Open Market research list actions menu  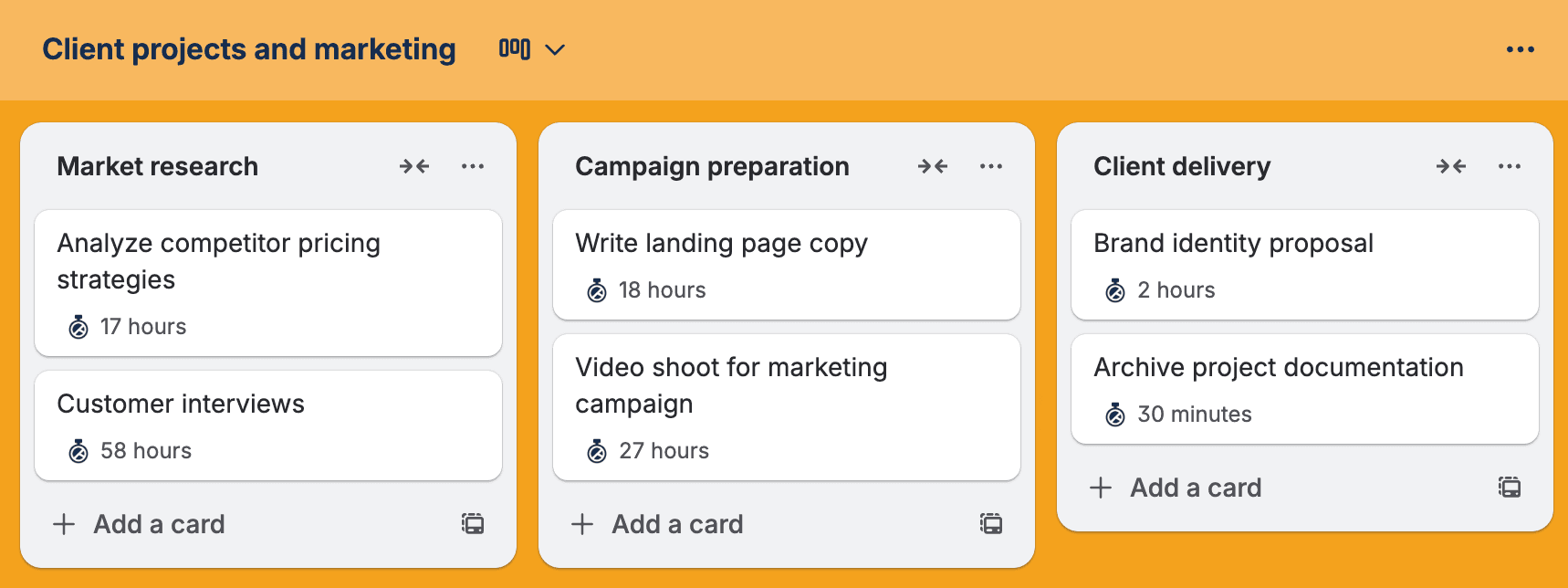473,166
